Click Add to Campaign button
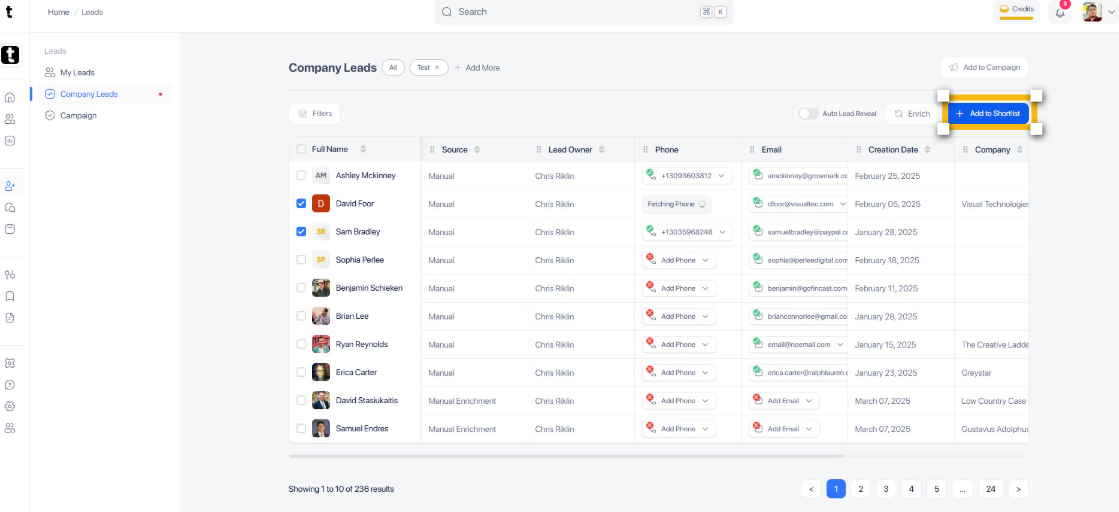The height and width of the screenshot is (512, 1119). coord(984,68)
